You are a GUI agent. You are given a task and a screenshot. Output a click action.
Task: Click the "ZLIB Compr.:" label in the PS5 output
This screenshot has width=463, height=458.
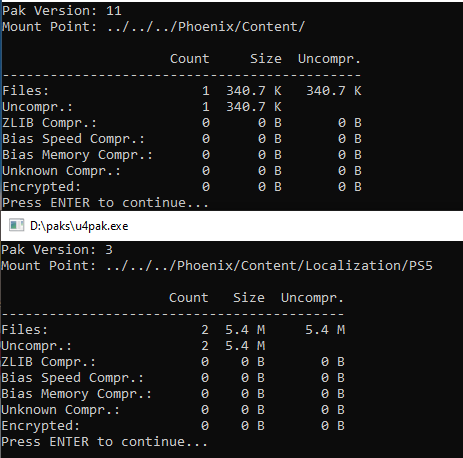[48, 362]
